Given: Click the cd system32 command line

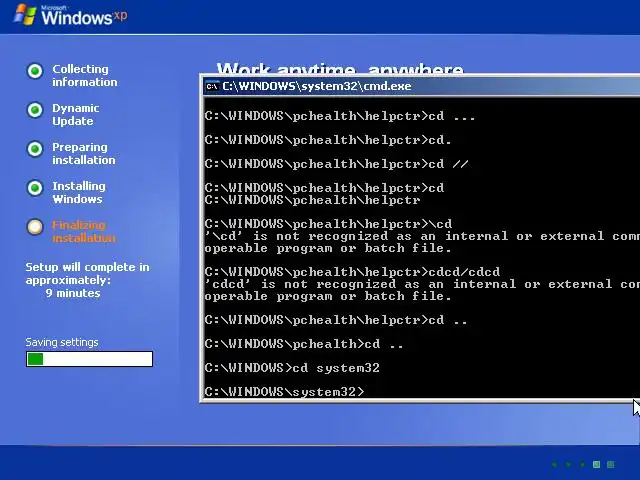Looking at the screenshot, I should point(292,368).
